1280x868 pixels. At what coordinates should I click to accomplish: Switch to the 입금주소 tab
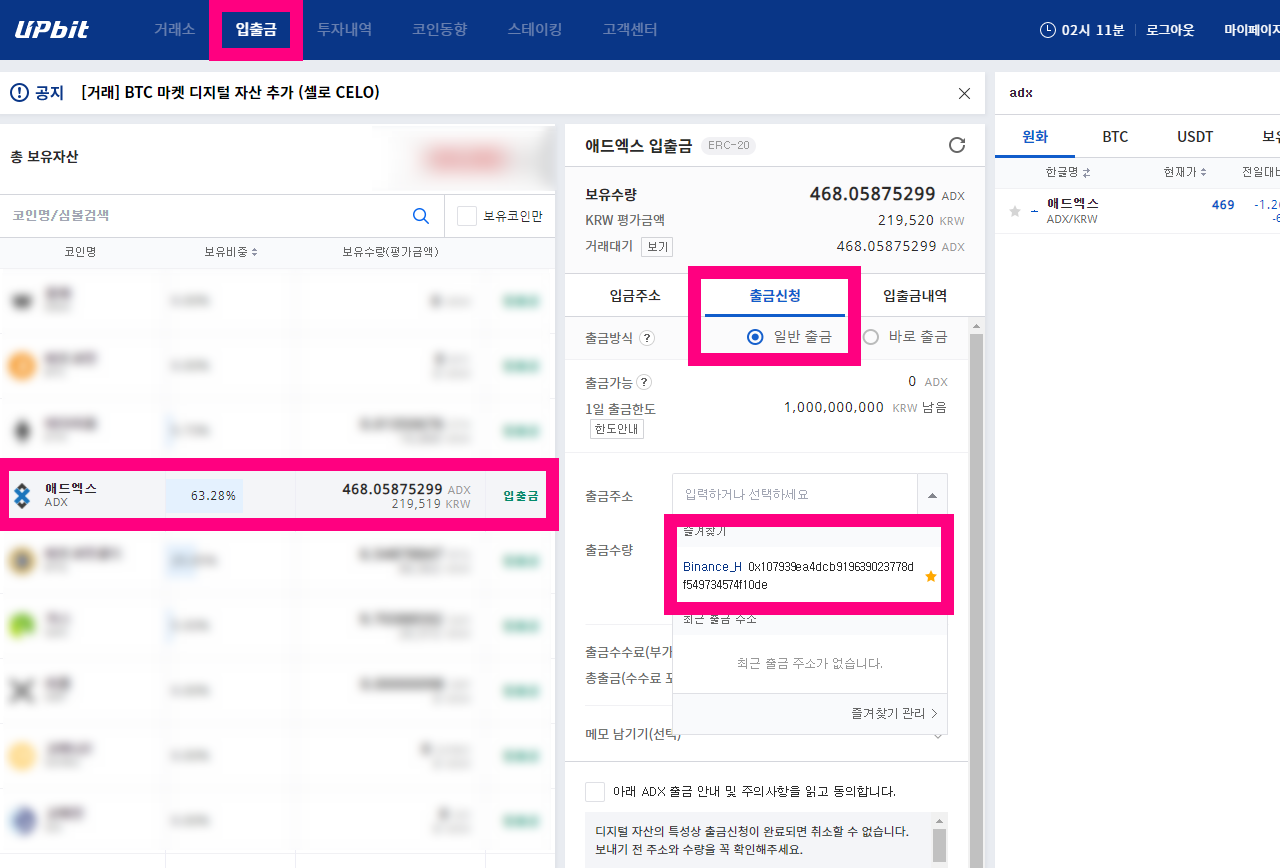click(635, 296)
